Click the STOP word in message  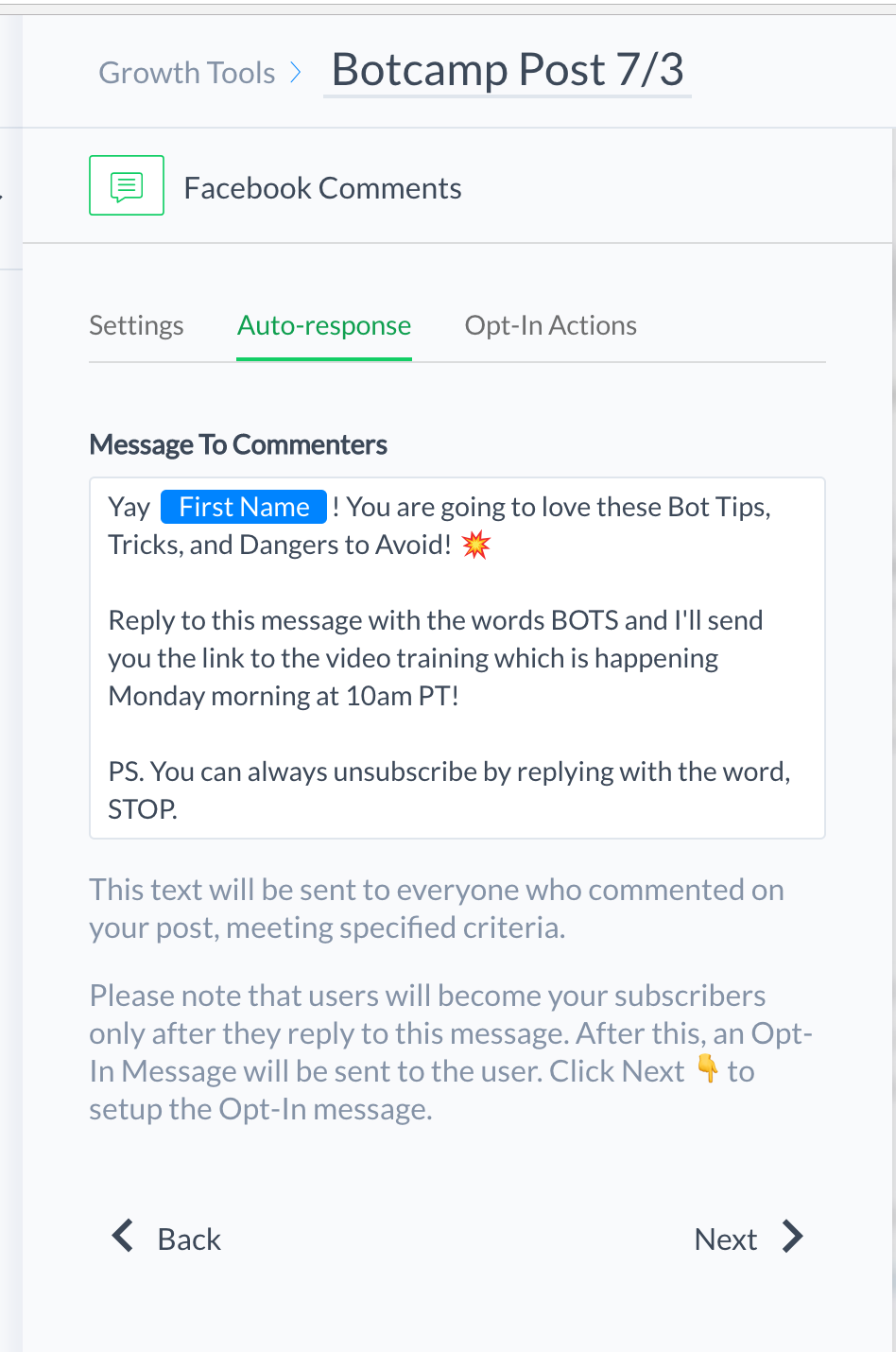pos(142,809)
